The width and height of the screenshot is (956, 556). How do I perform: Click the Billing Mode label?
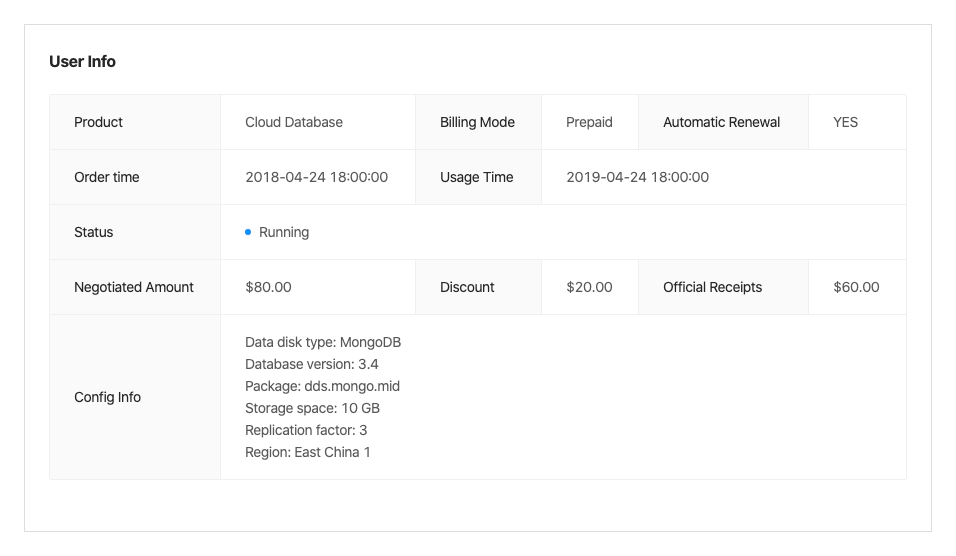(477, 122)
